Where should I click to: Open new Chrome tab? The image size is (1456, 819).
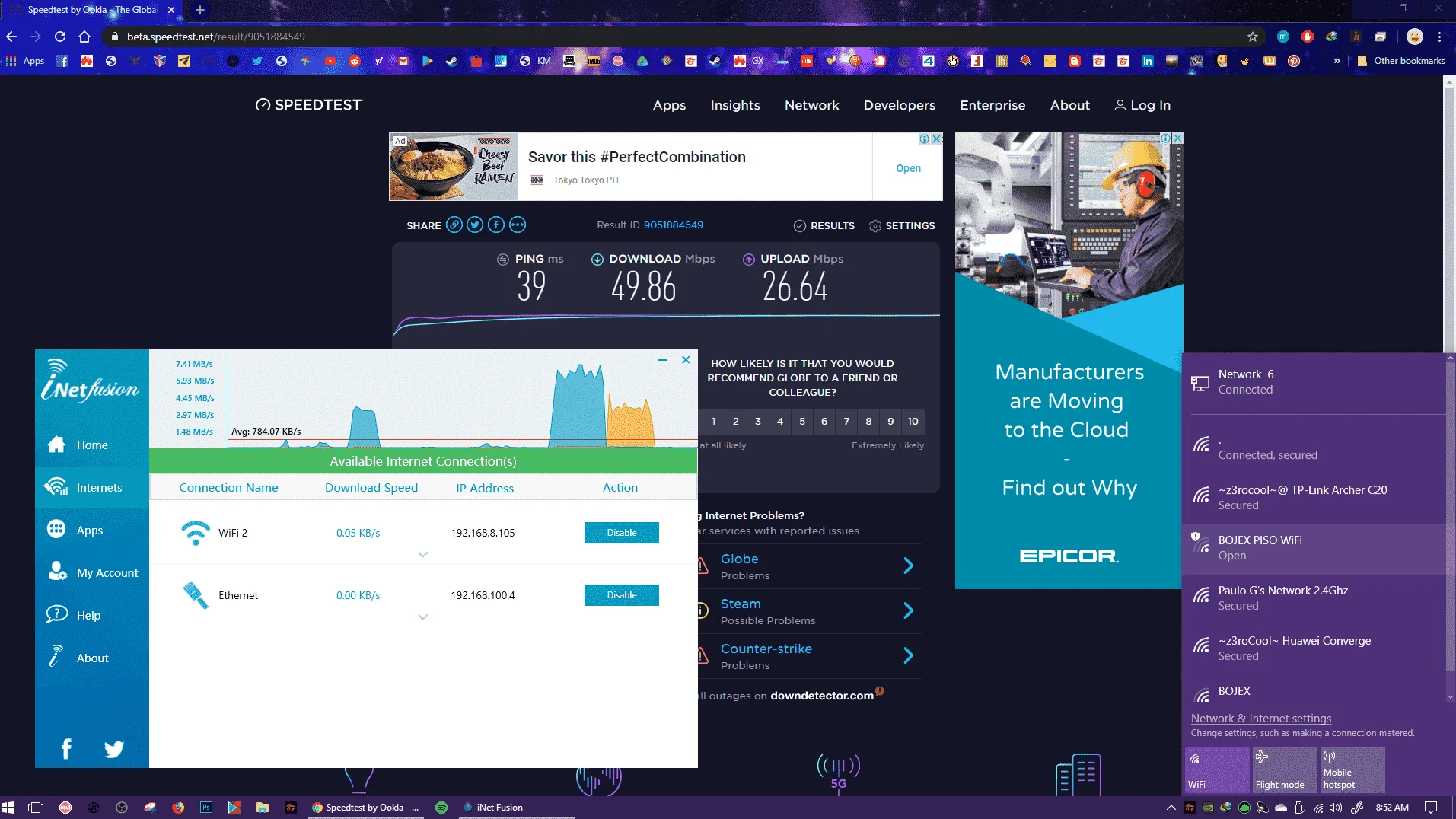click(200, 10)
